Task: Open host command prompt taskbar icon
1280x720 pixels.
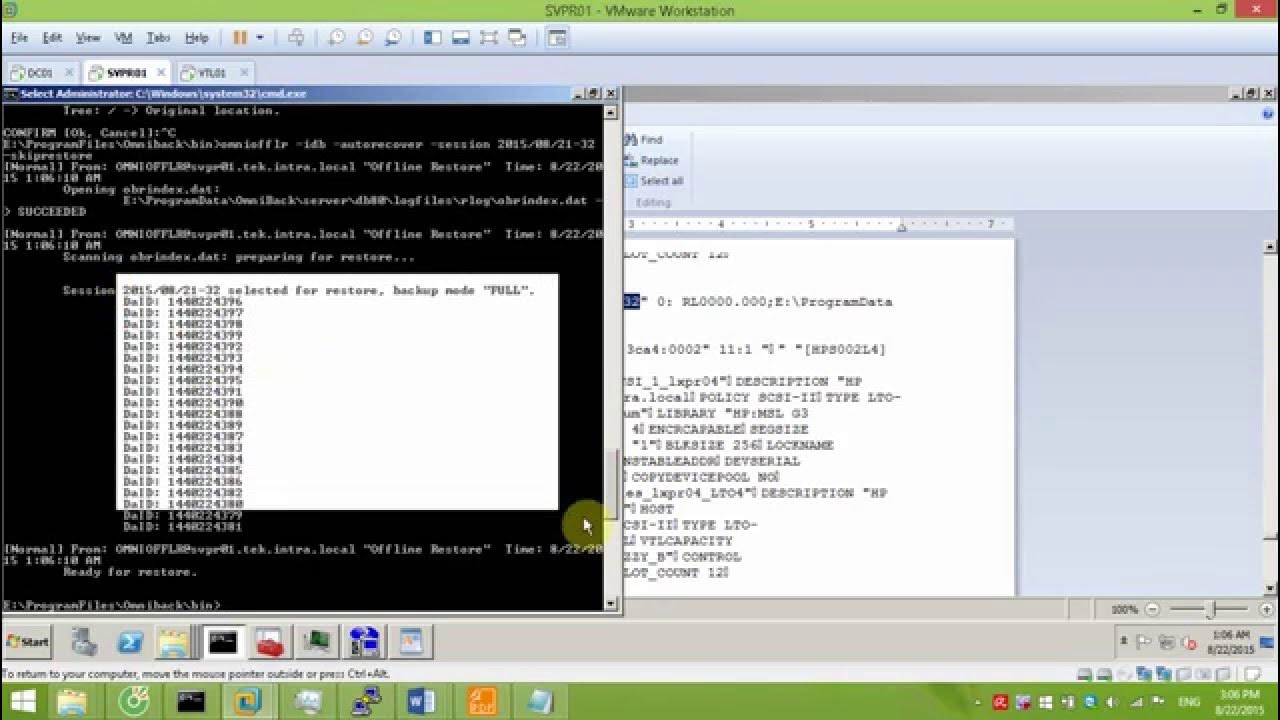Action: tap(190, 701)
